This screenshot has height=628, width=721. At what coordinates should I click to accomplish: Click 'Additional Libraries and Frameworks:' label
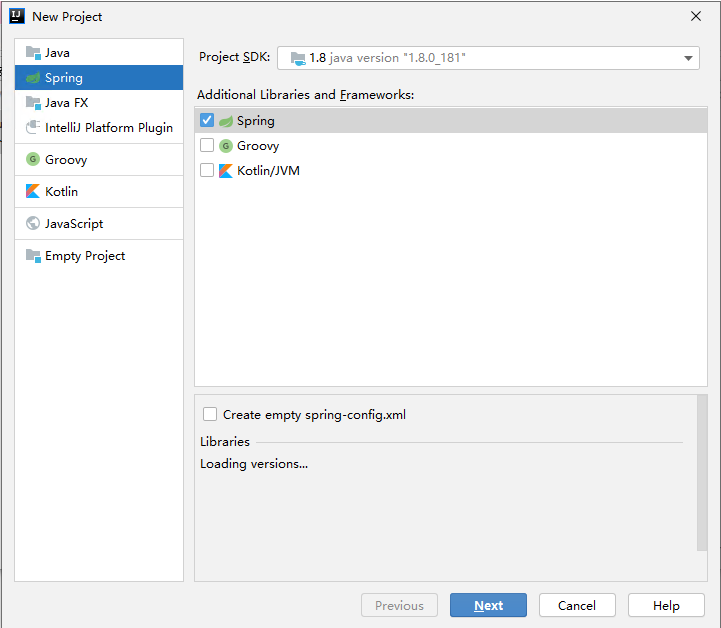click(305, 95)
